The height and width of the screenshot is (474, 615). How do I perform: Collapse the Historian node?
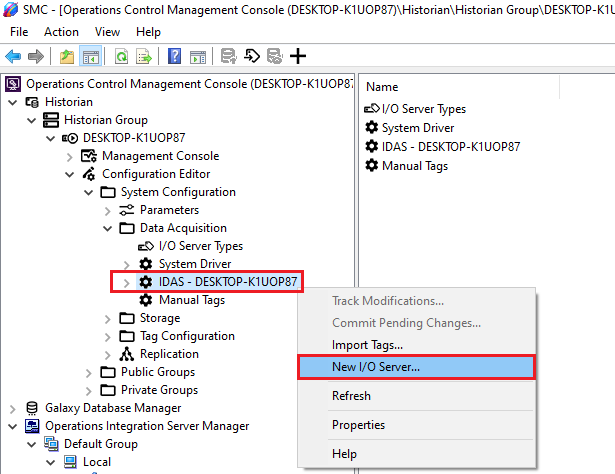(13, 102)
